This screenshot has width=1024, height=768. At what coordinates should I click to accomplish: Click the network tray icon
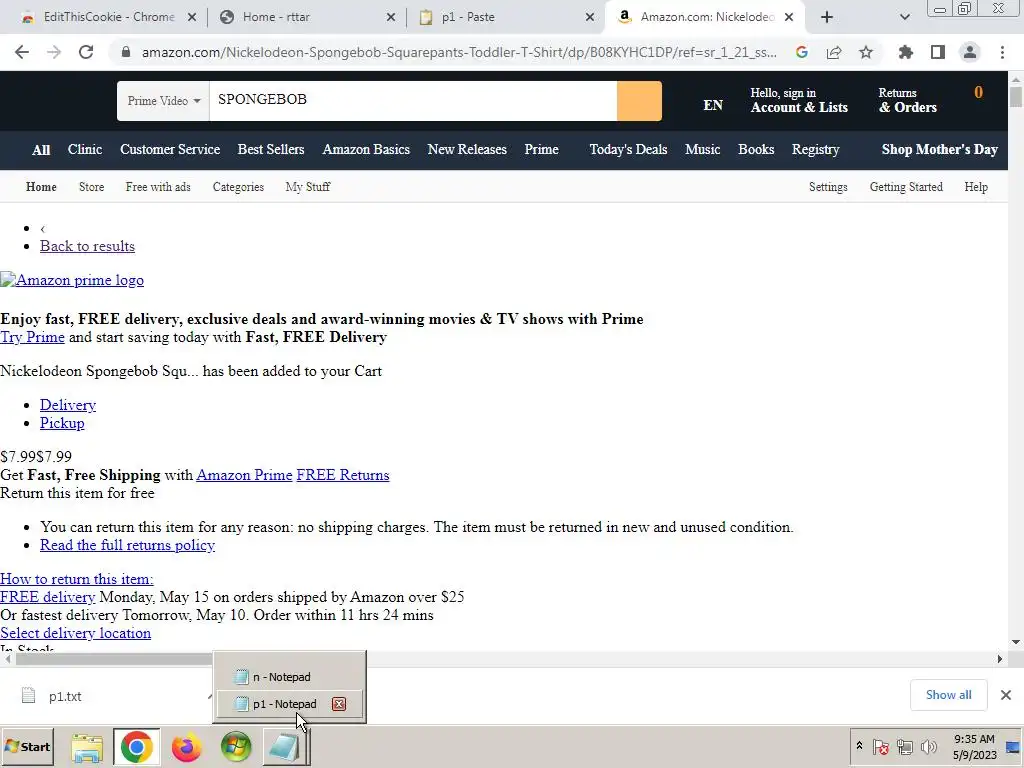pyautogui.click(x=904, y=746)
